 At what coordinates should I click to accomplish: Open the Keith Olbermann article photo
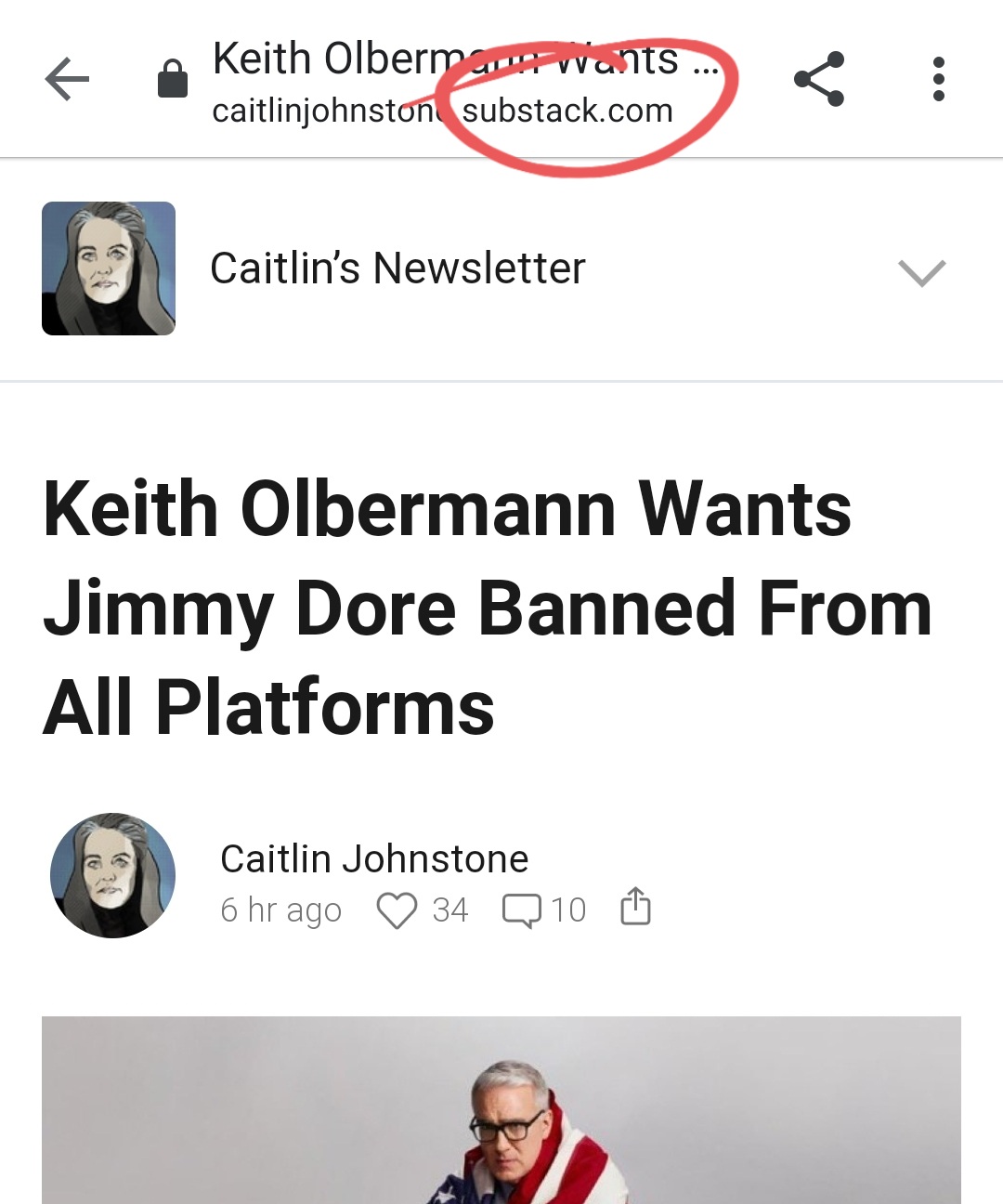(501, 1110)
